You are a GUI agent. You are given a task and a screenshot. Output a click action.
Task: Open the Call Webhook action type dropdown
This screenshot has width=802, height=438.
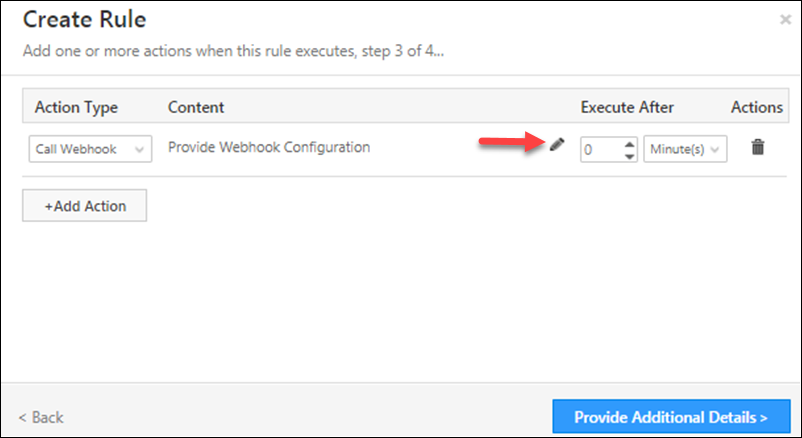[90, 149]
